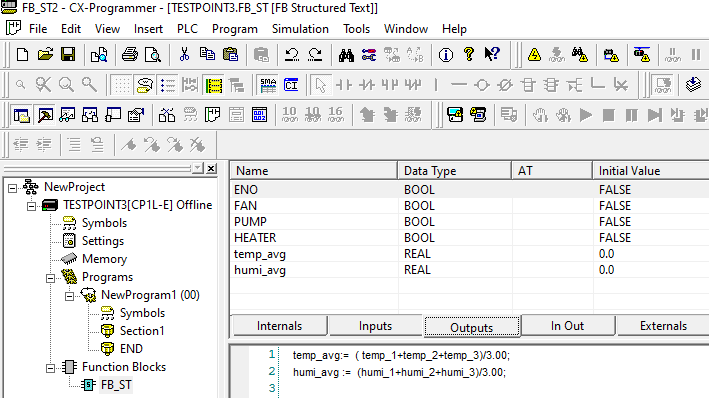
Task: Open the Simulation menu
Action: pos(300,29)
